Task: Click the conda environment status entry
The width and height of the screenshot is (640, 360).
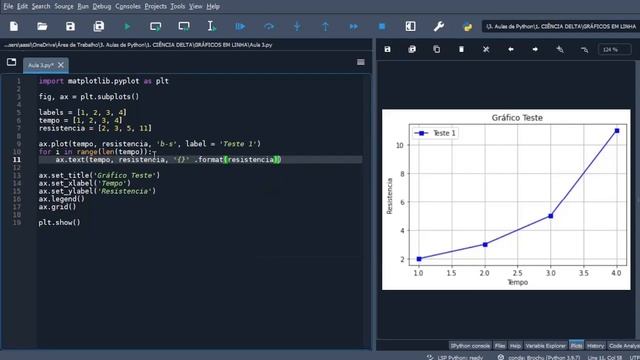Action: coord(538,357)
